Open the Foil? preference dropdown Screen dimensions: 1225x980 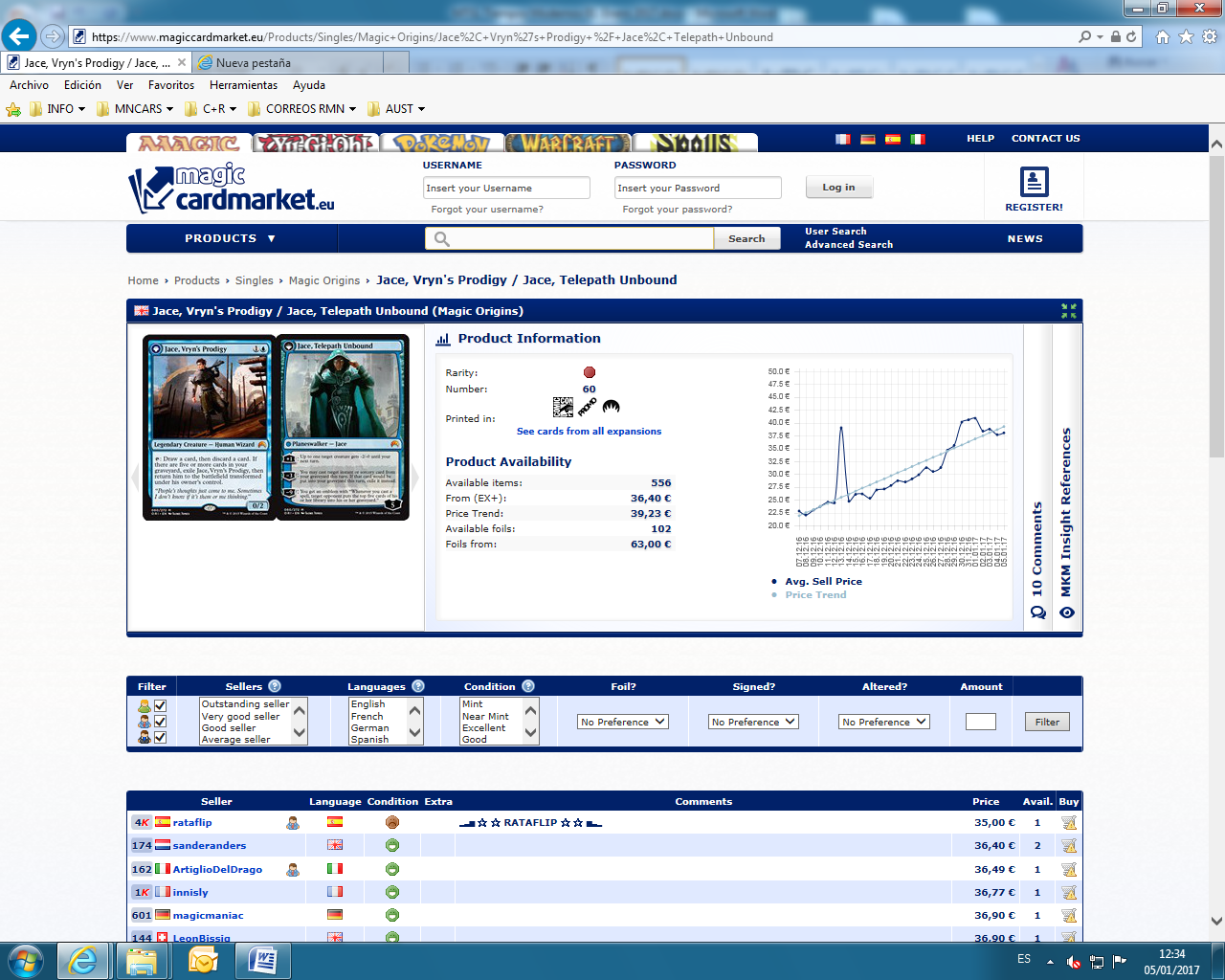[x=623, y=722]
